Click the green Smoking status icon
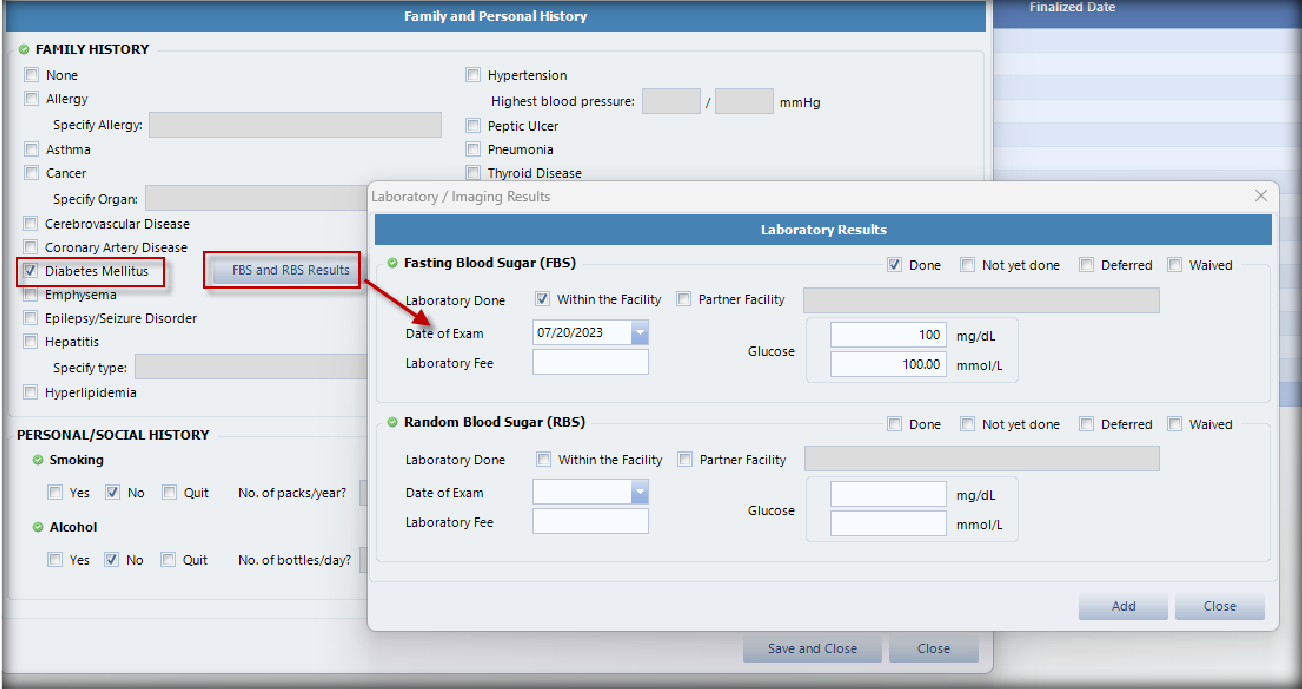This screenshot has width=1302, height=689. [x=38, y=460]
